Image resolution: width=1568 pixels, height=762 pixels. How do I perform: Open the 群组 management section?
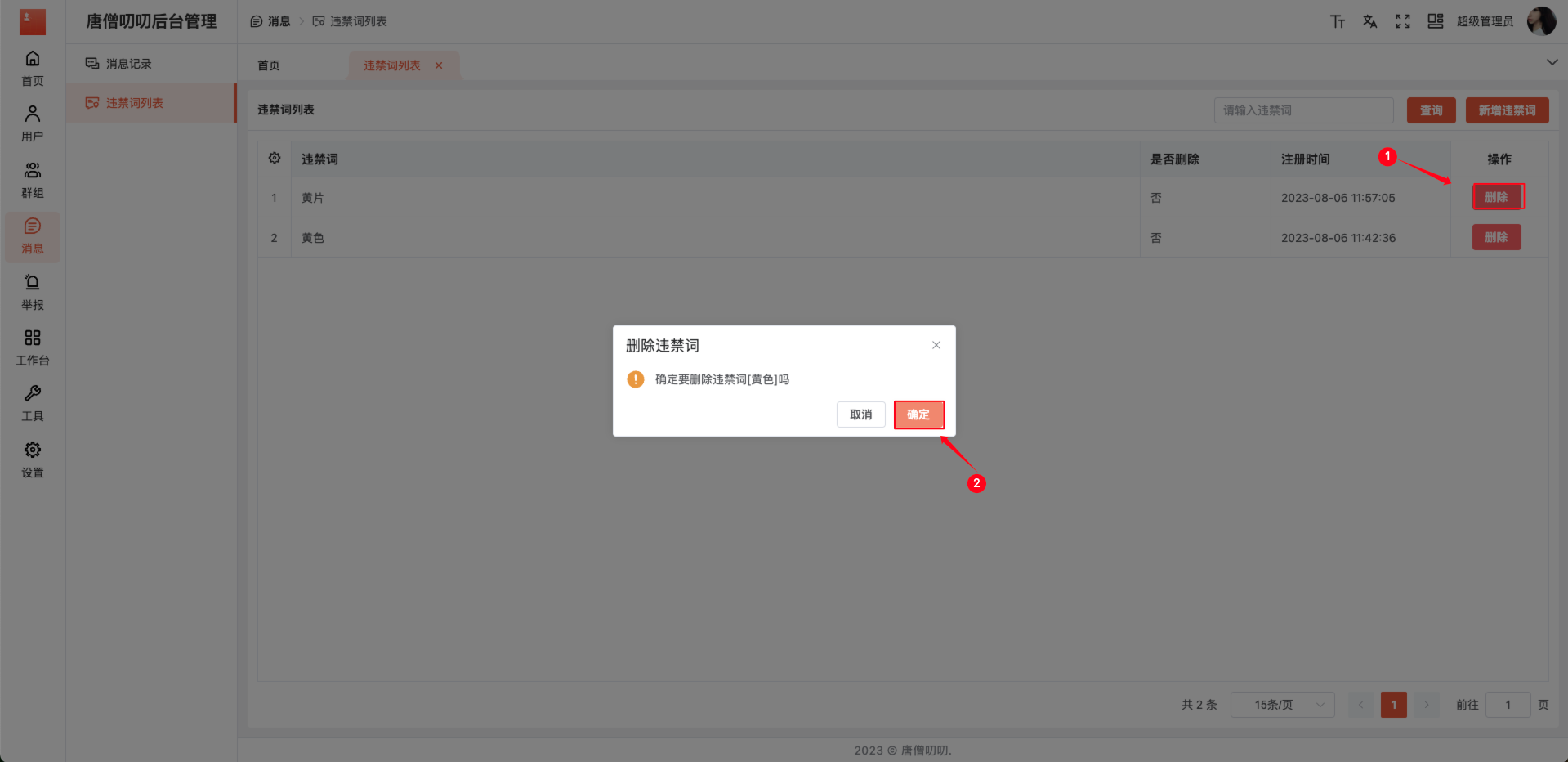click(32, 179)
